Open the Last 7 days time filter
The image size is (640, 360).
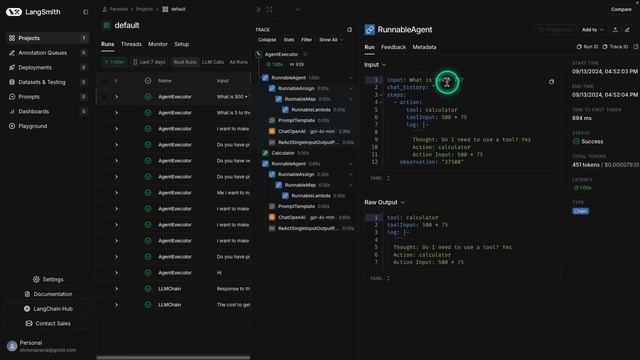(x=149, y=62)
